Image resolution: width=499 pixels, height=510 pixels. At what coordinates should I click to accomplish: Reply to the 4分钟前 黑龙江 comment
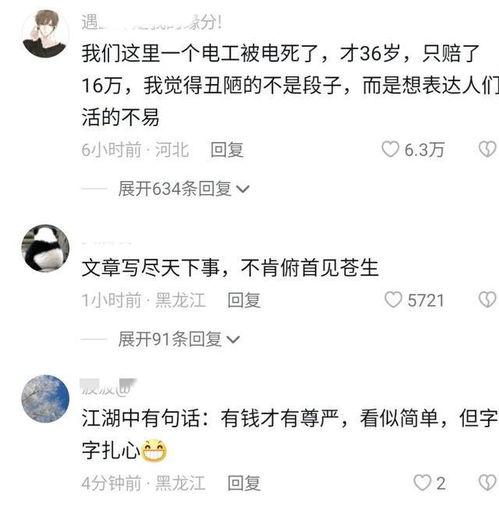coord(244,483)
